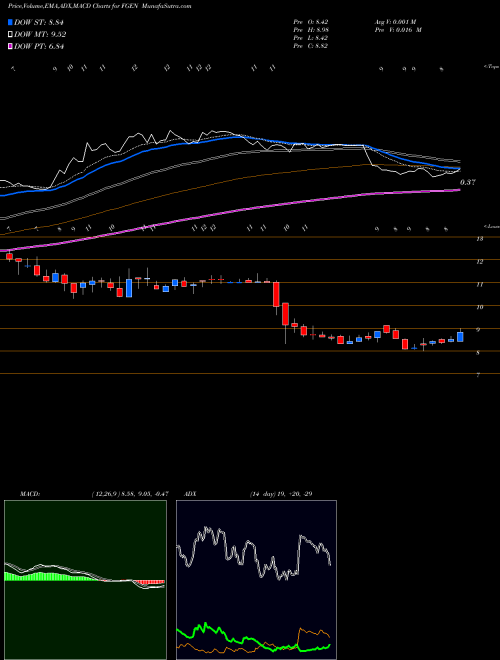Click the MACD parameters '(12,26,9) 8.58, 9.05, -0.47'
Image resolution: width=500 pixels, height=660 pixels.
pyautogui.click(x=130, y=494)
